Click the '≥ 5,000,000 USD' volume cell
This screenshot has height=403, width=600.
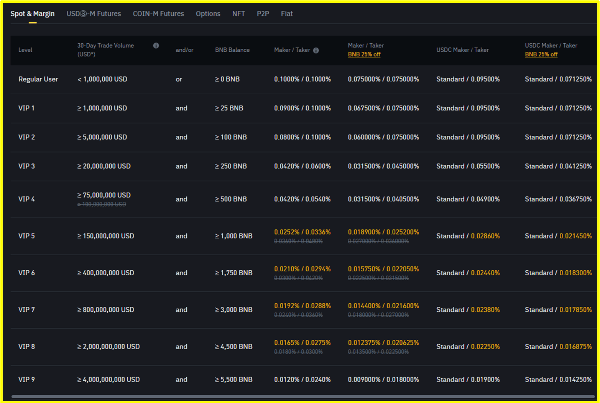(x=102, y=137)
